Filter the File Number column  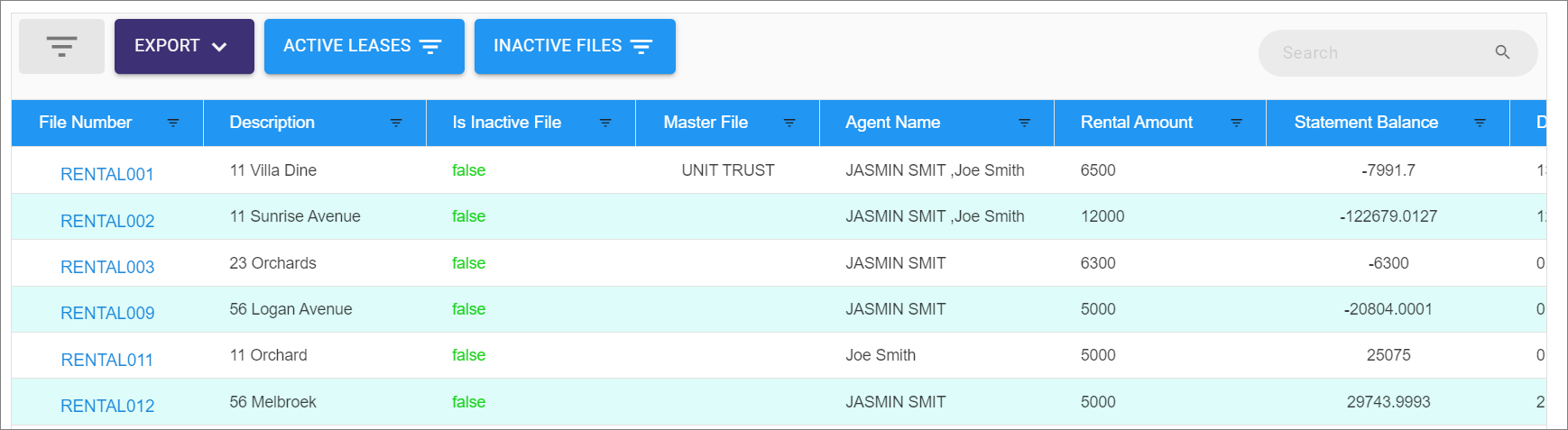pos(173,123)
